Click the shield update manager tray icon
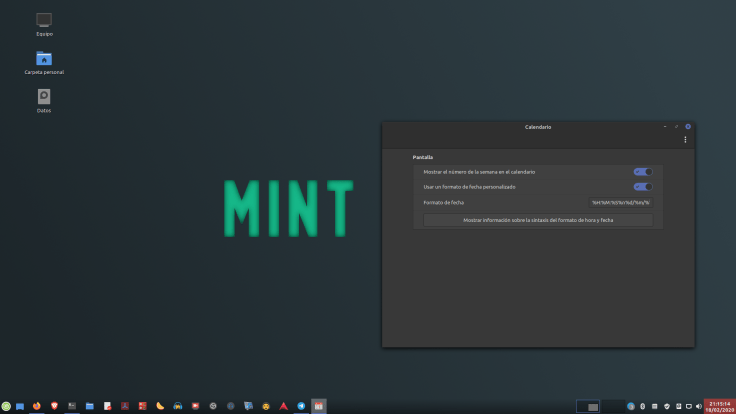The image size is (736, 414). pos(666,406)
